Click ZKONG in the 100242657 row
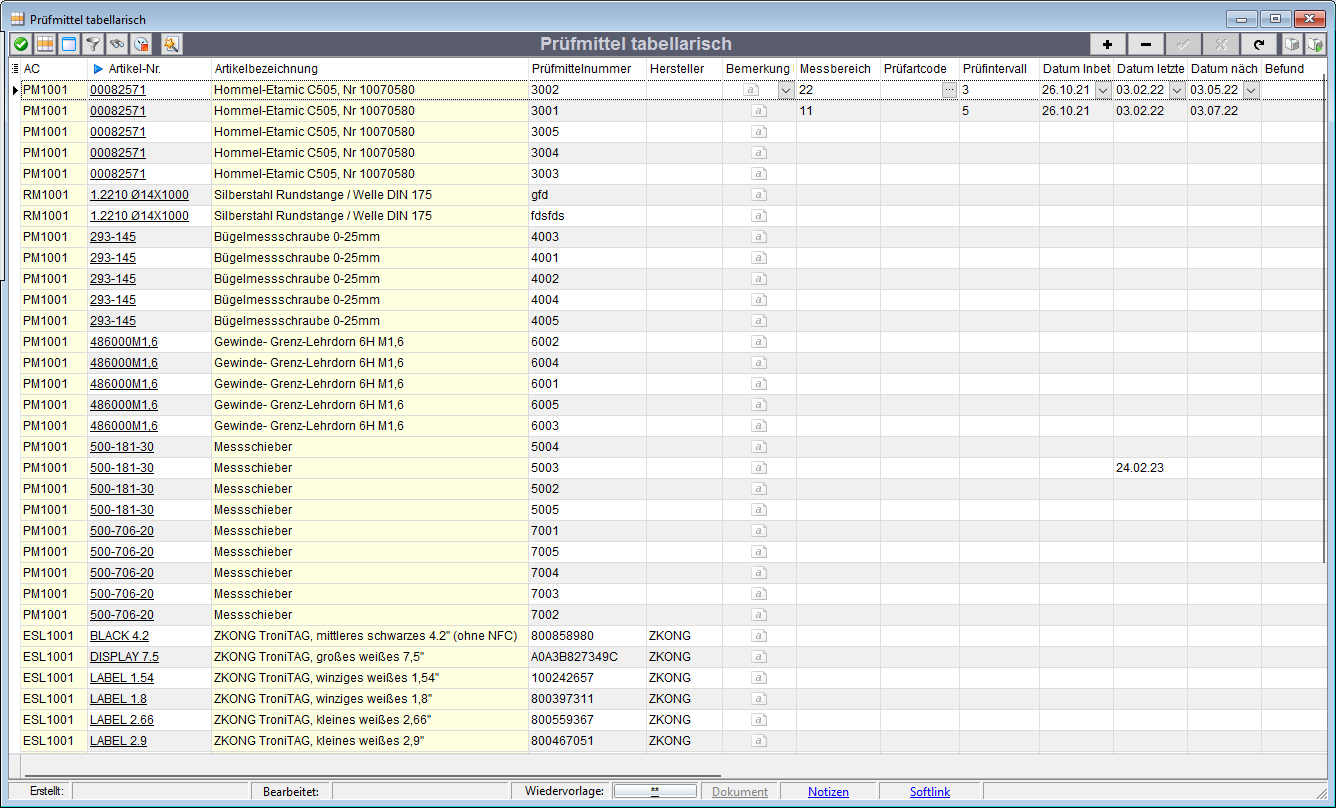The height and width of the screenshot is (808, 1336). [670, 678]
